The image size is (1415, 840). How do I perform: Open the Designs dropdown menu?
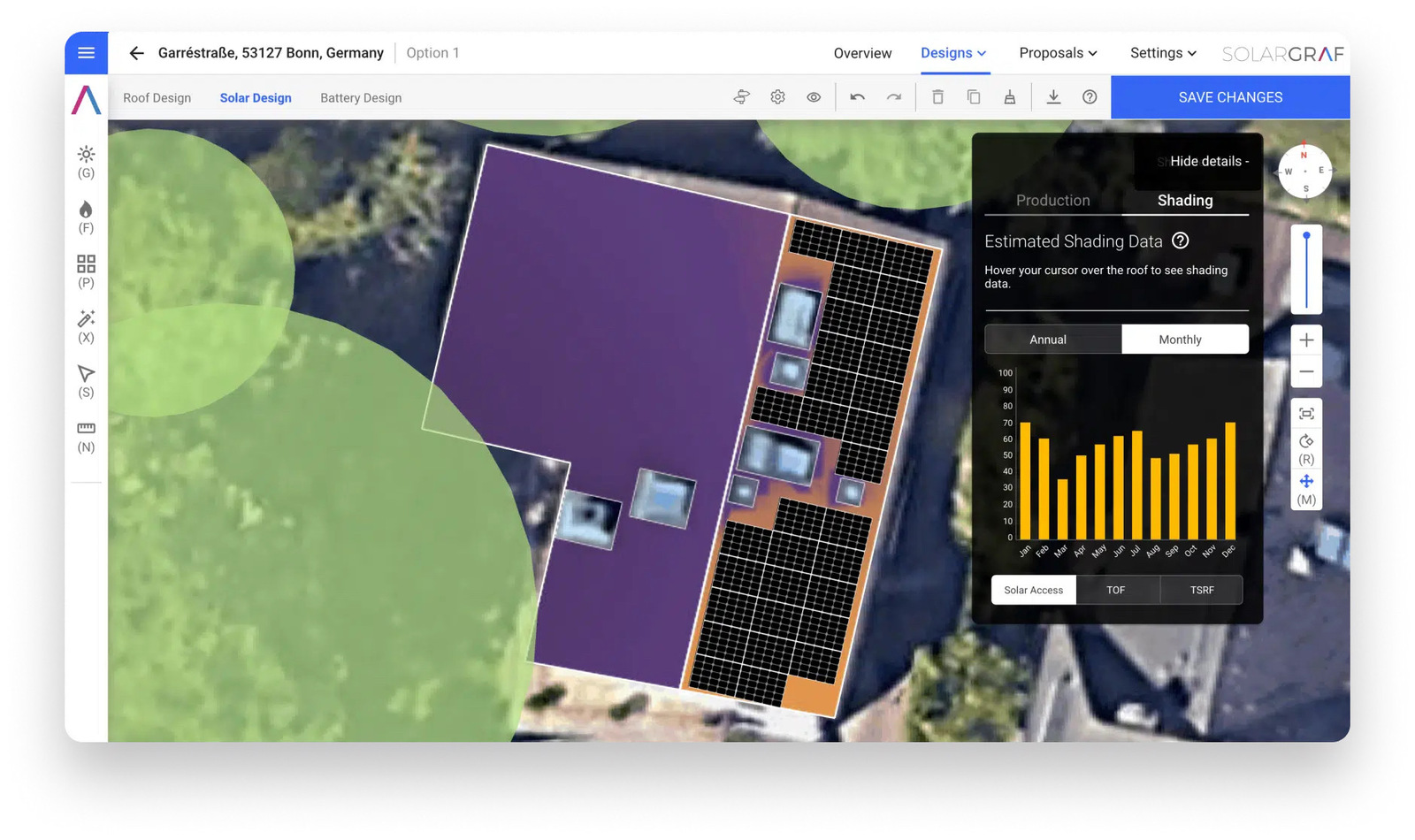(x=954, y=53)
